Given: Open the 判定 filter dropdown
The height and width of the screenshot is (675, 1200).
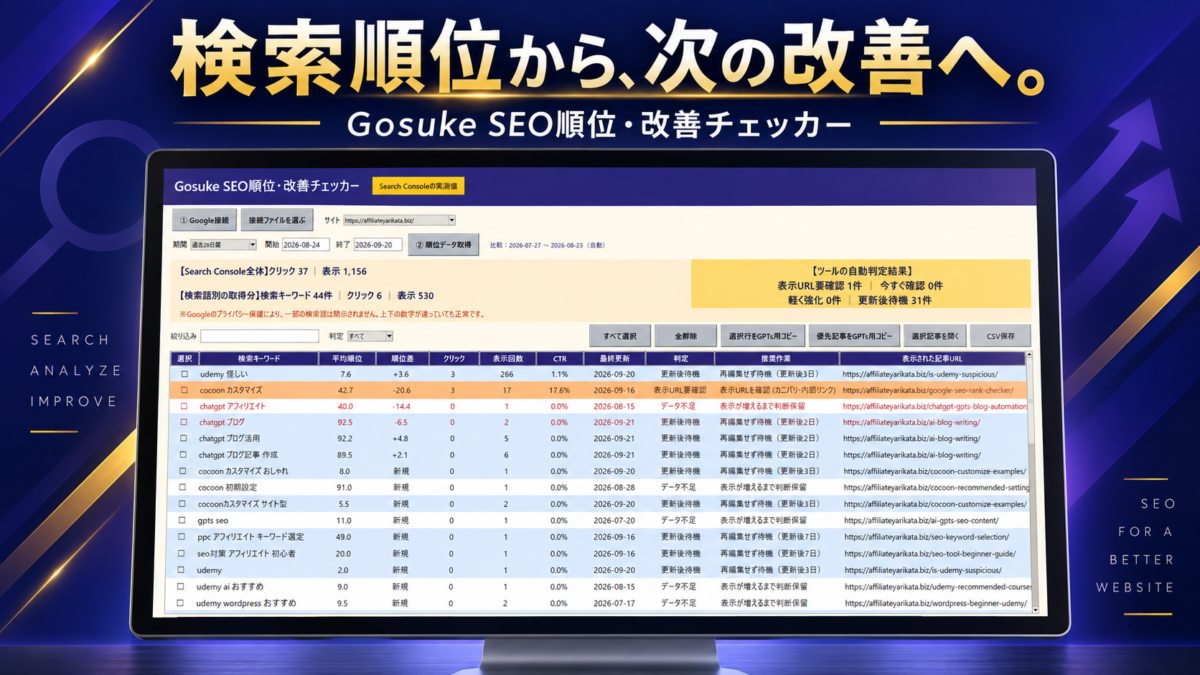Looking at the screenshot, I should (370, 336).
